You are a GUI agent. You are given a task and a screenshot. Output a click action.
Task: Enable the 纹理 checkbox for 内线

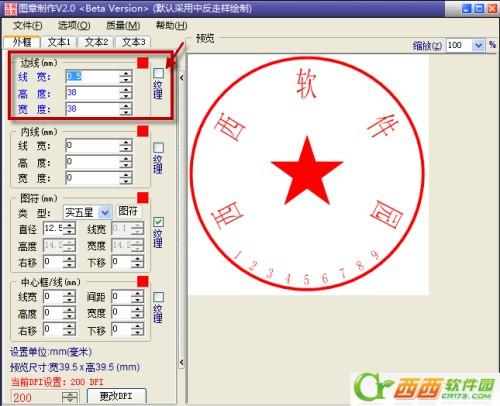[x=158, y=147]
